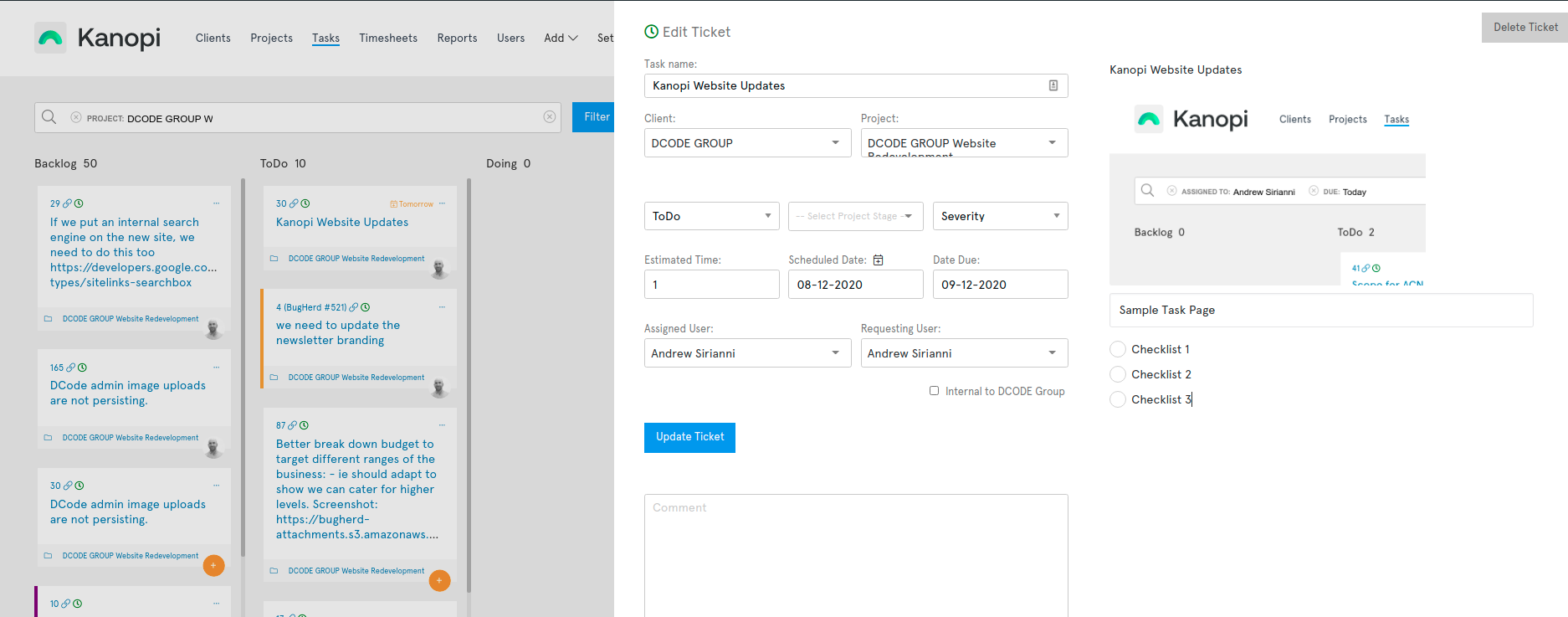Open the ellipsis menu on card 165
This screenshot has width=1568, height=617.
(x=216, y=368)
